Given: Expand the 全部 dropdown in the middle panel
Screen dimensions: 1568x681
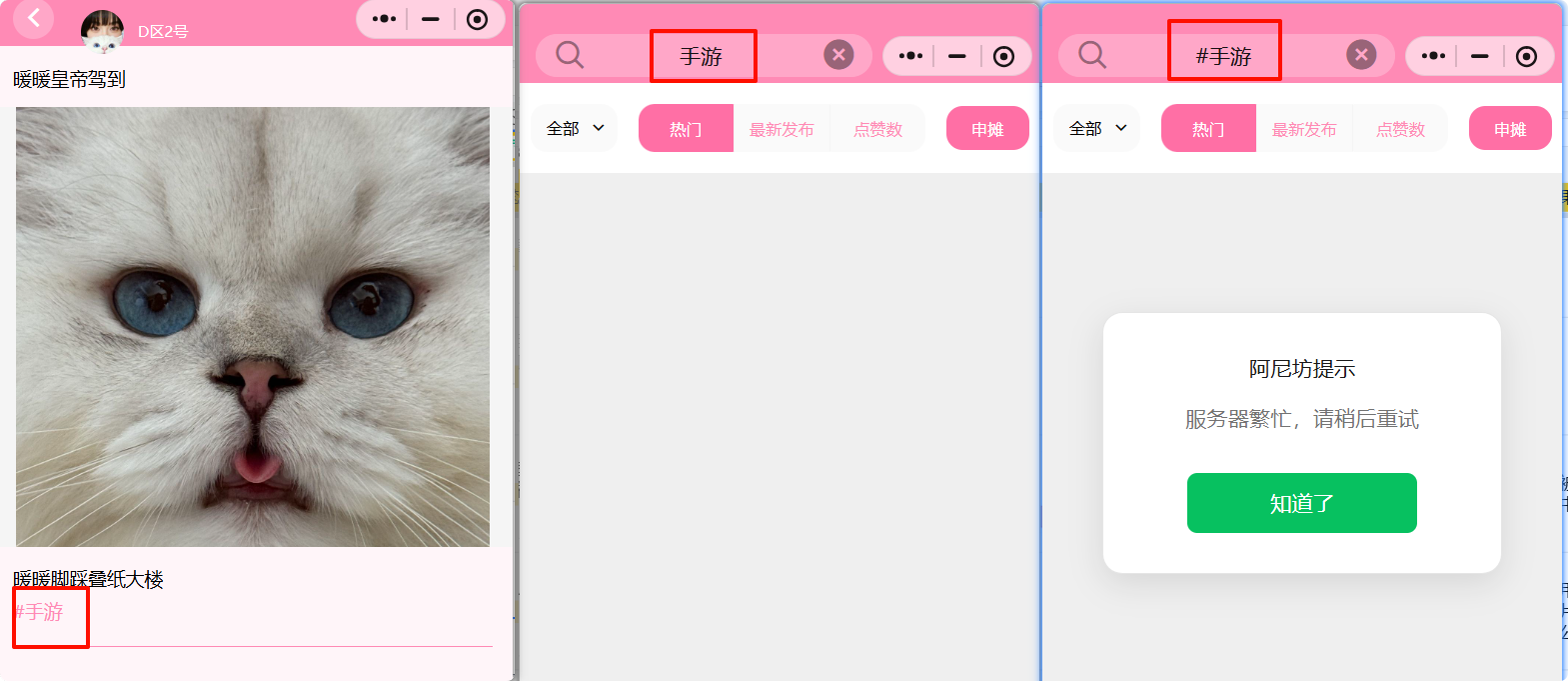Looking at the screenshot, I should (575, 128).
